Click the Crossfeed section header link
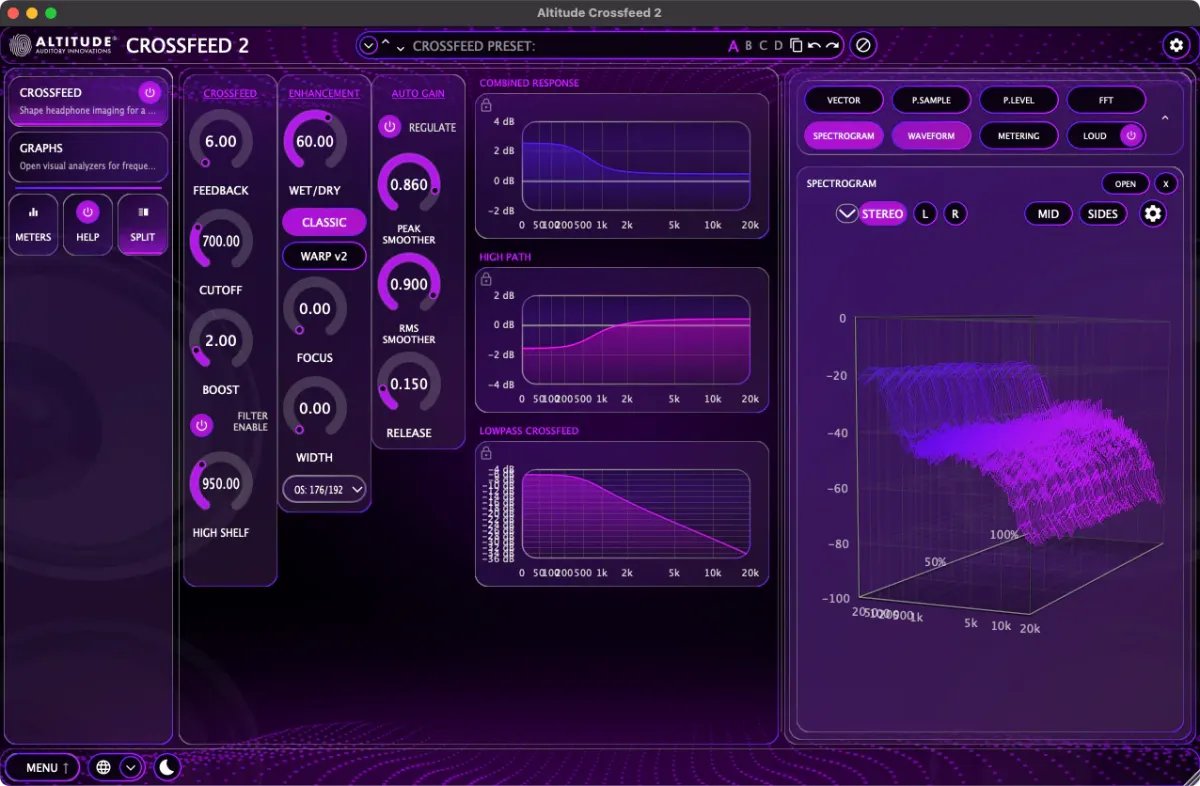Viewport: 1200px width, 786px height. coord(230,93)
